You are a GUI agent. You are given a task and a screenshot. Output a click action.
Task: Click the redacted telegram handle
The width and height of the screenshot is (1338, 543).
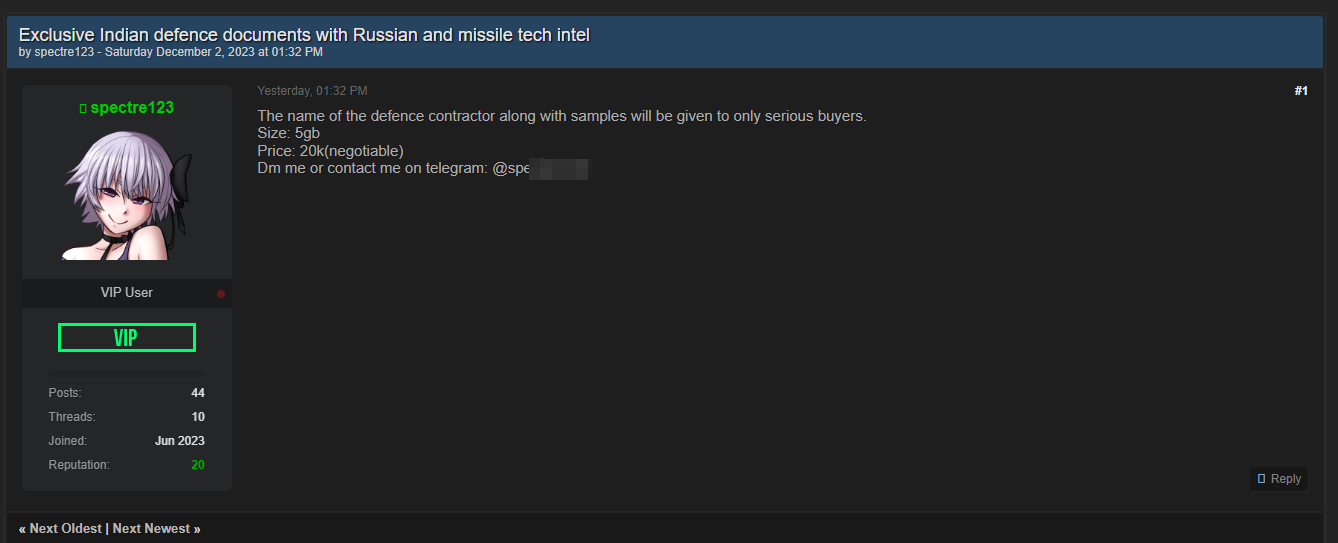[x=541, y=168]
